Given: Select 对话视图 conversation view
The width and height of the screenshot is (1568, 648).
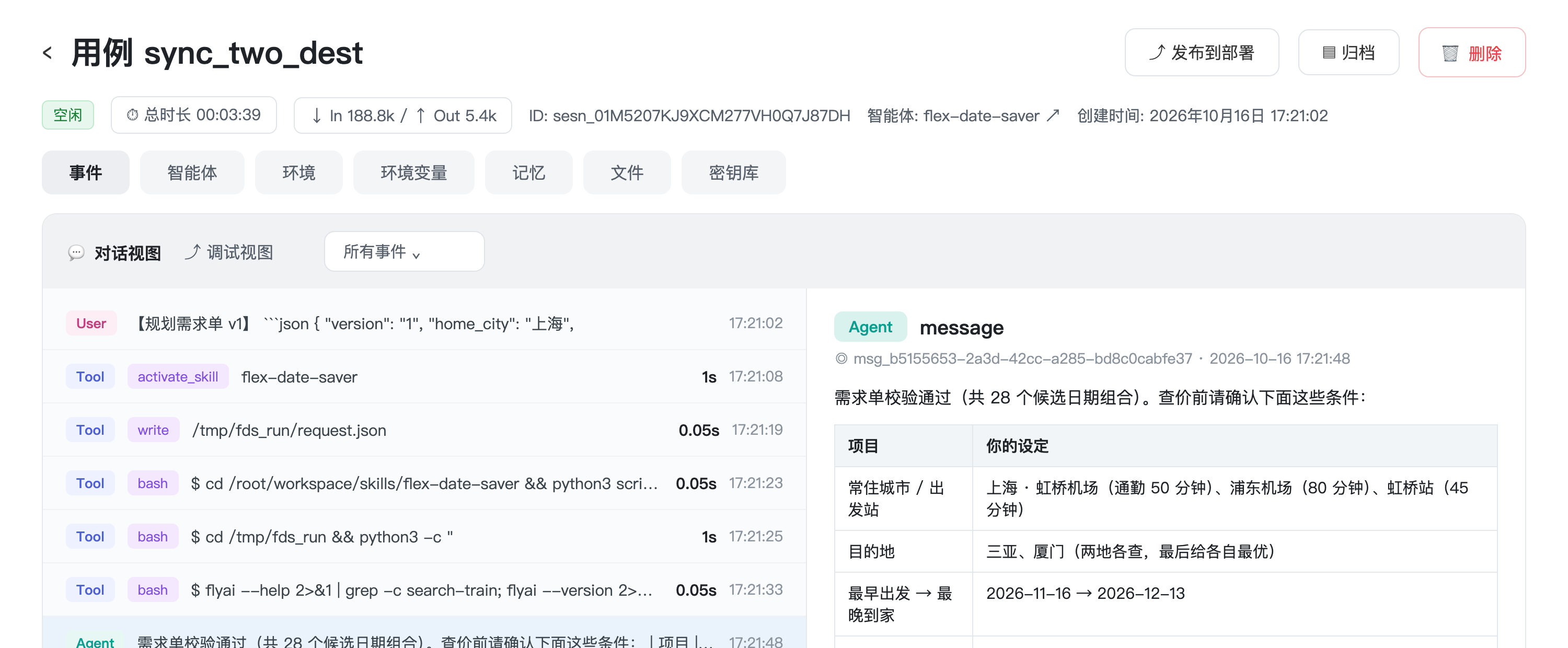Looking at the screenshot, I should (x=114, y=252).
